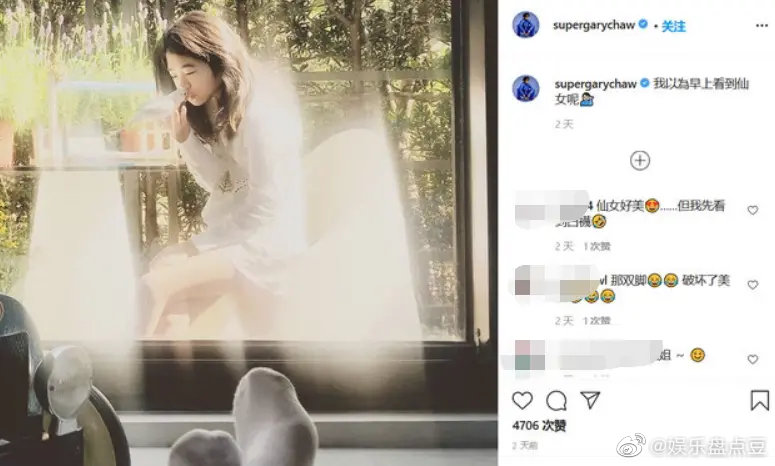Click the post photo of woman

click(x=249, y=233)
